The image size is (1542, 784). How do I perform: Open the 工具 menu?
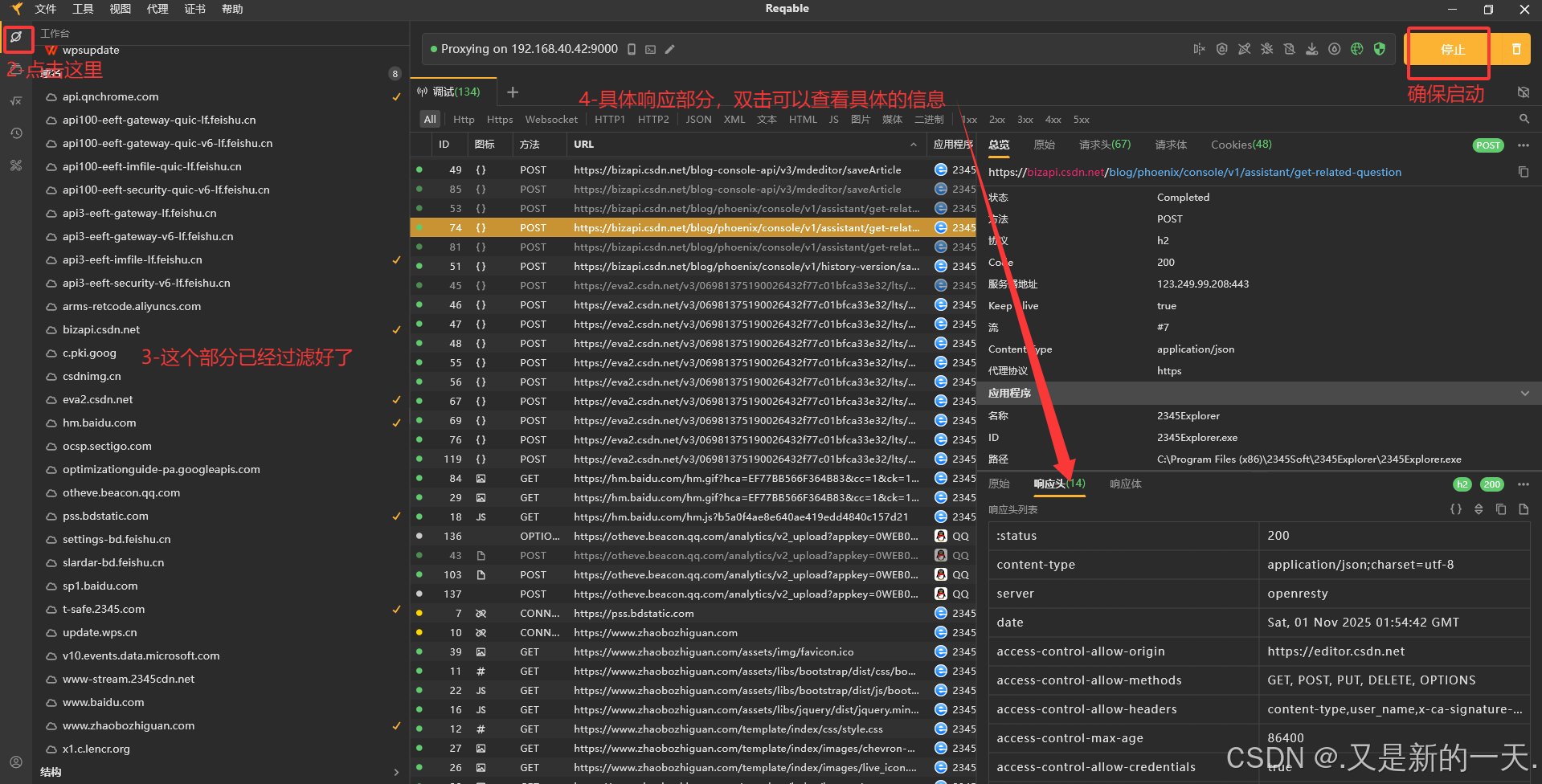click(x=83, y=9)
